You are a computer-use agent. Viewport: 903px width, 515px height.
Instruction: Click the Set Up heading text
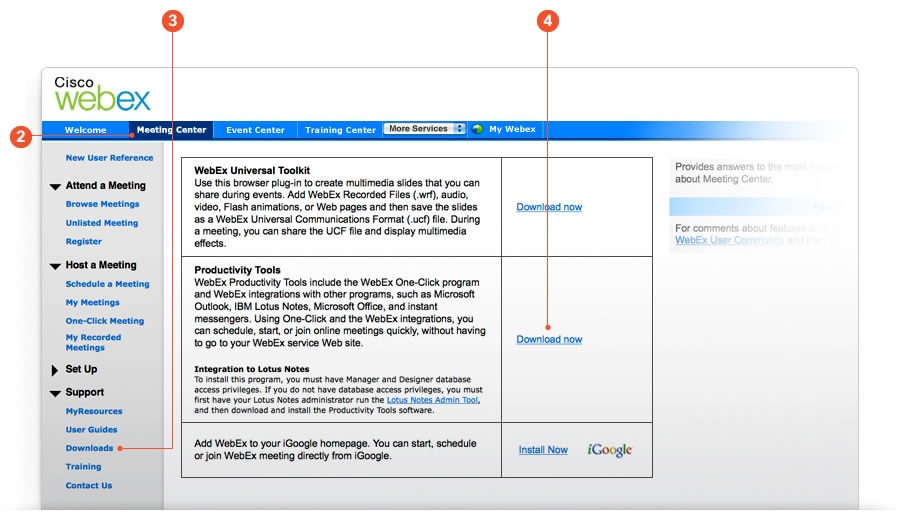tap(81, 369)
